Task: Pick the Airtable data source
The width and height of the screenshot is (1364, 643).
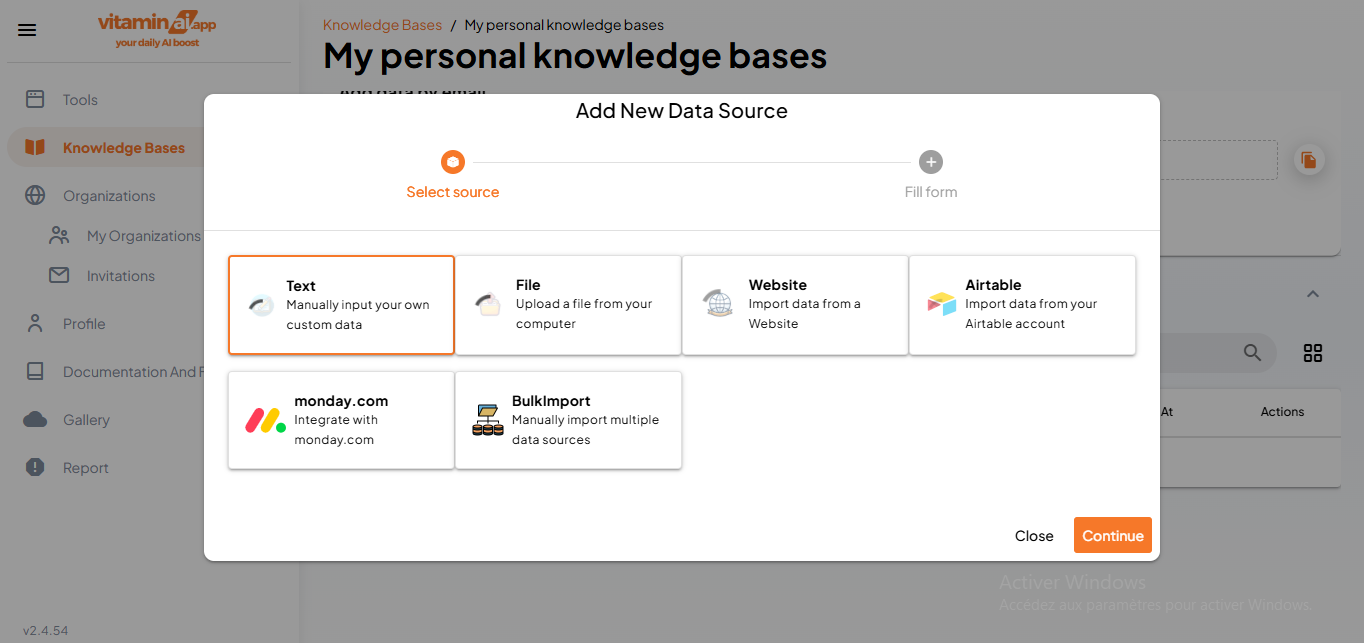Action: (x=1022, y=305)
